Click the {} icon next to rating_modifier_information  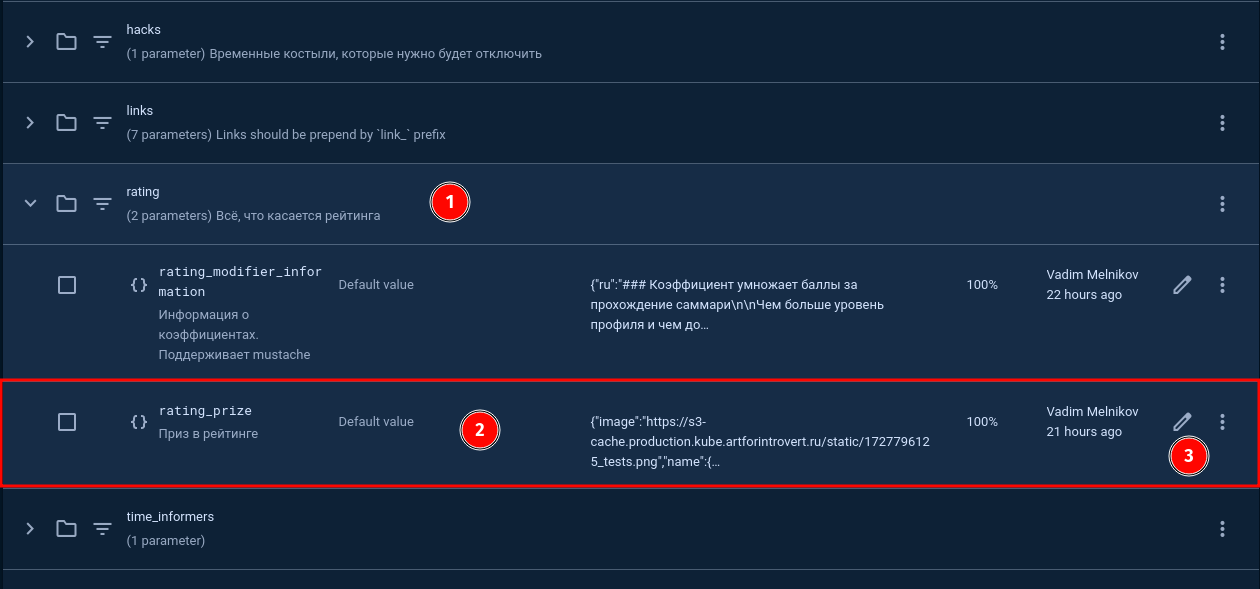[x=137, y=284]
